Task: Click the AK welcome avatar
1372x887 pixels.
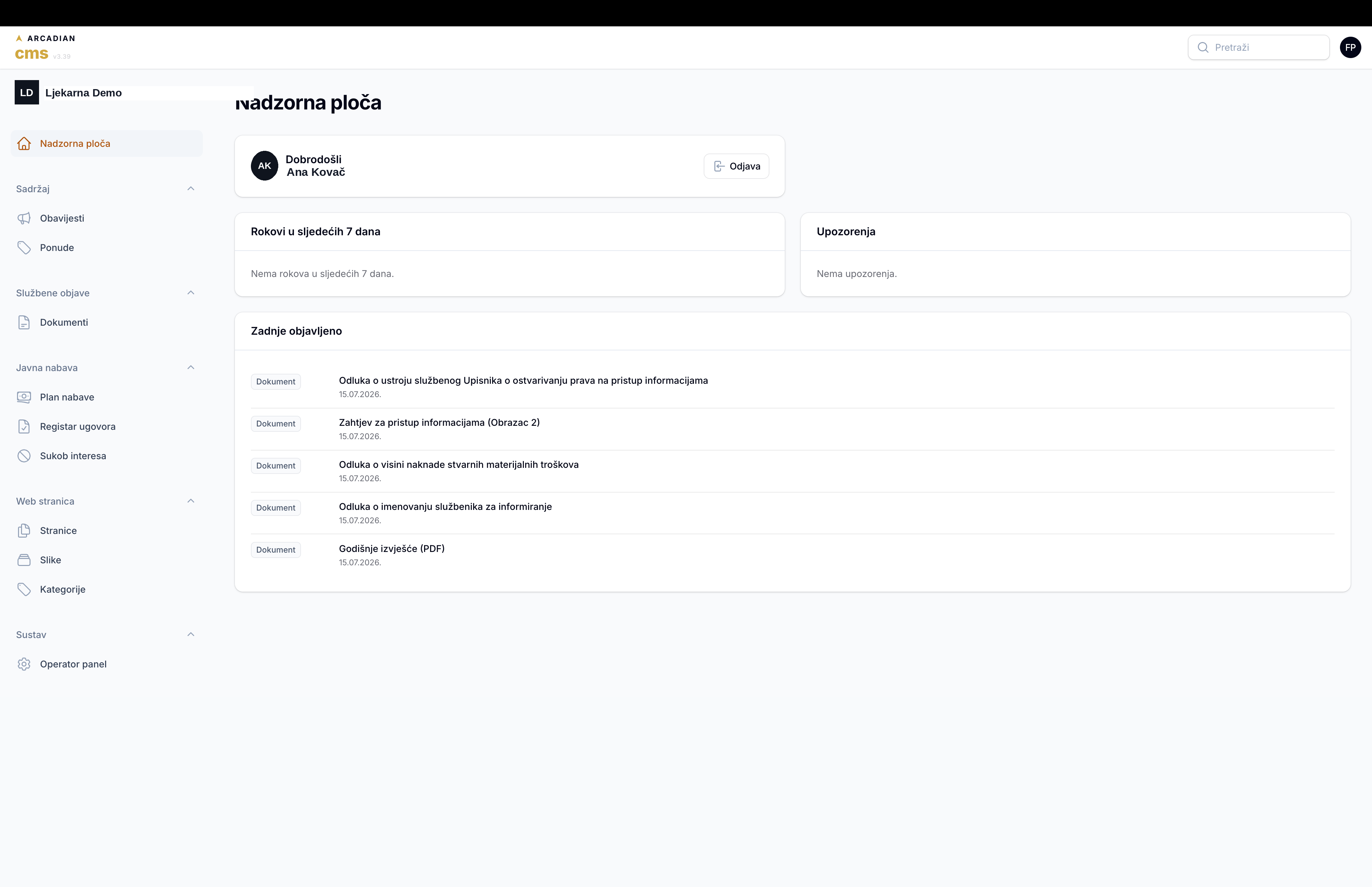Action: coord(264,166)
